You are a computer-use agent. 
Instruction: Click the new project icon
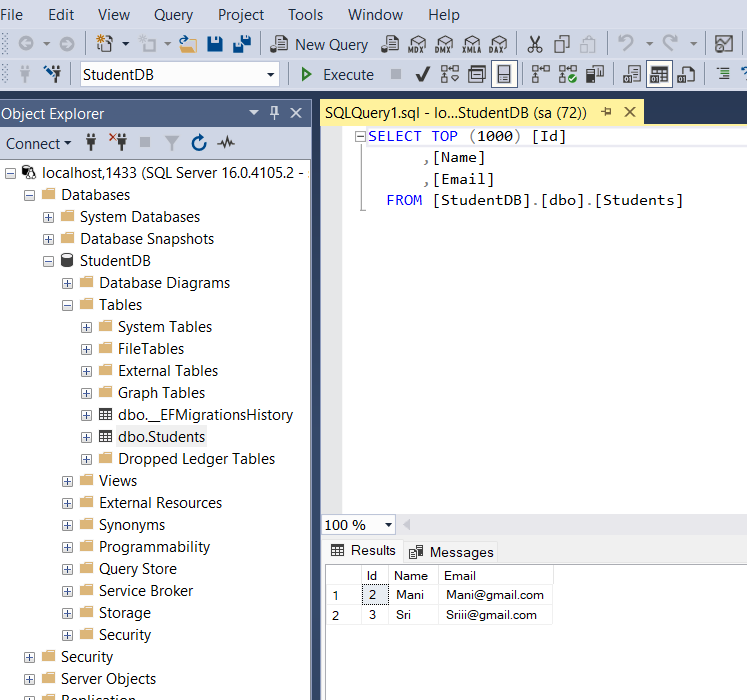click(104, 44)
